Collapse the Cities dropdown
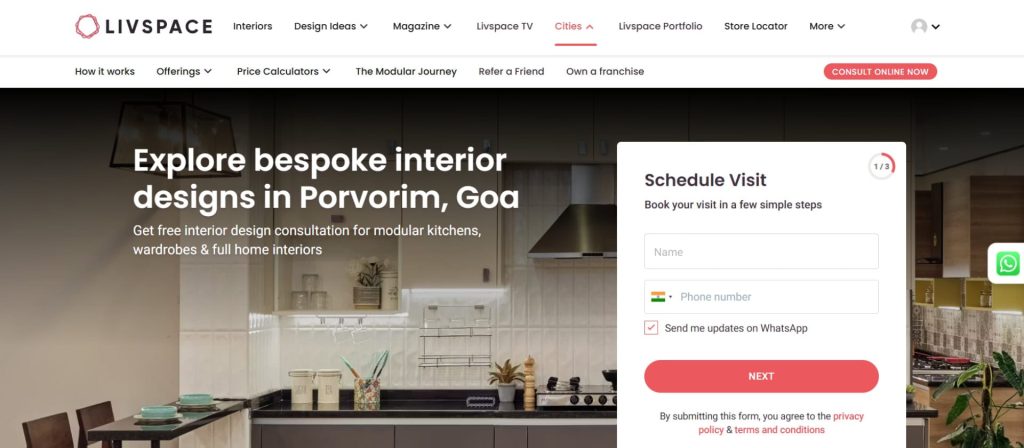The width and height of the screenshot is (1024, 448). pos(575,26)
